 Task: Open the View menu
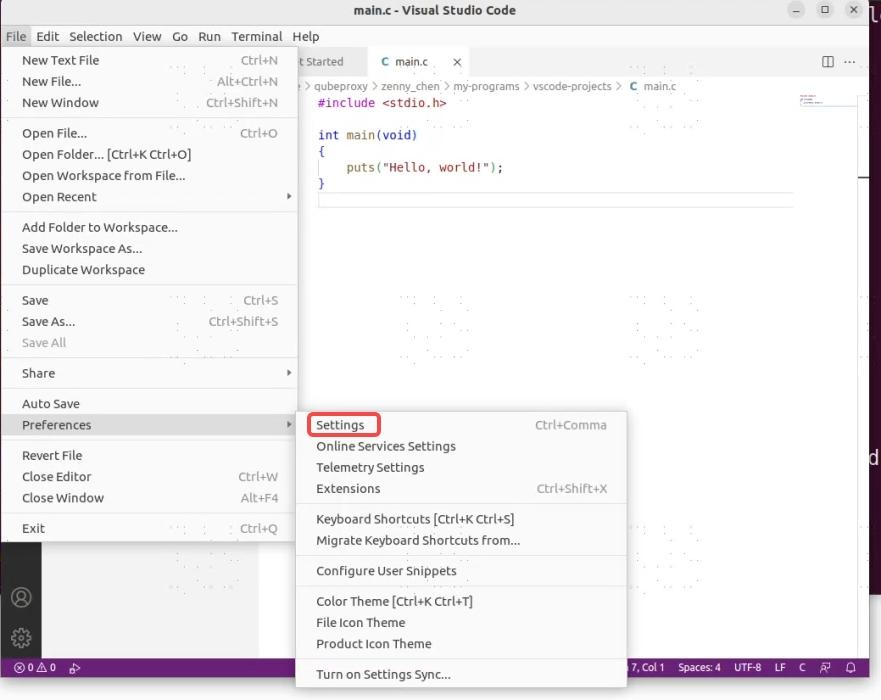(147, 37)
